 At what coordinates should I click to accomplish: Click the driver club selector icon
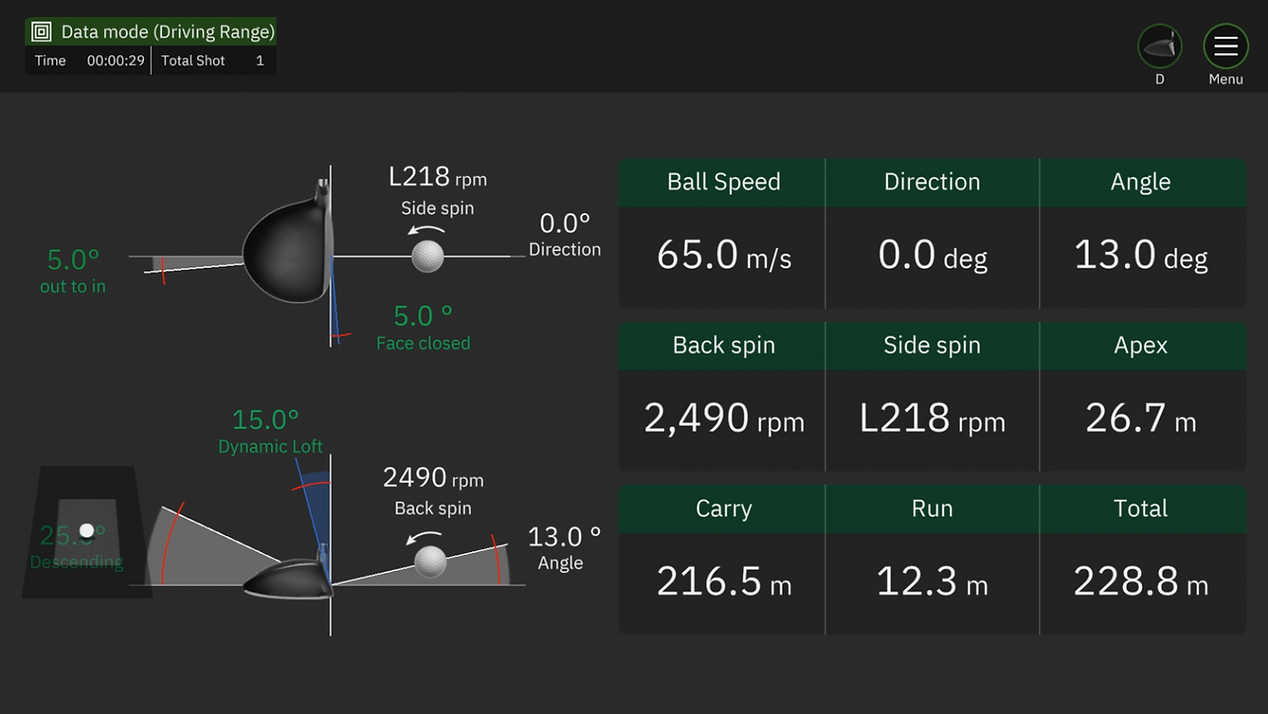pyautogui.click(x=1159, y=47)
